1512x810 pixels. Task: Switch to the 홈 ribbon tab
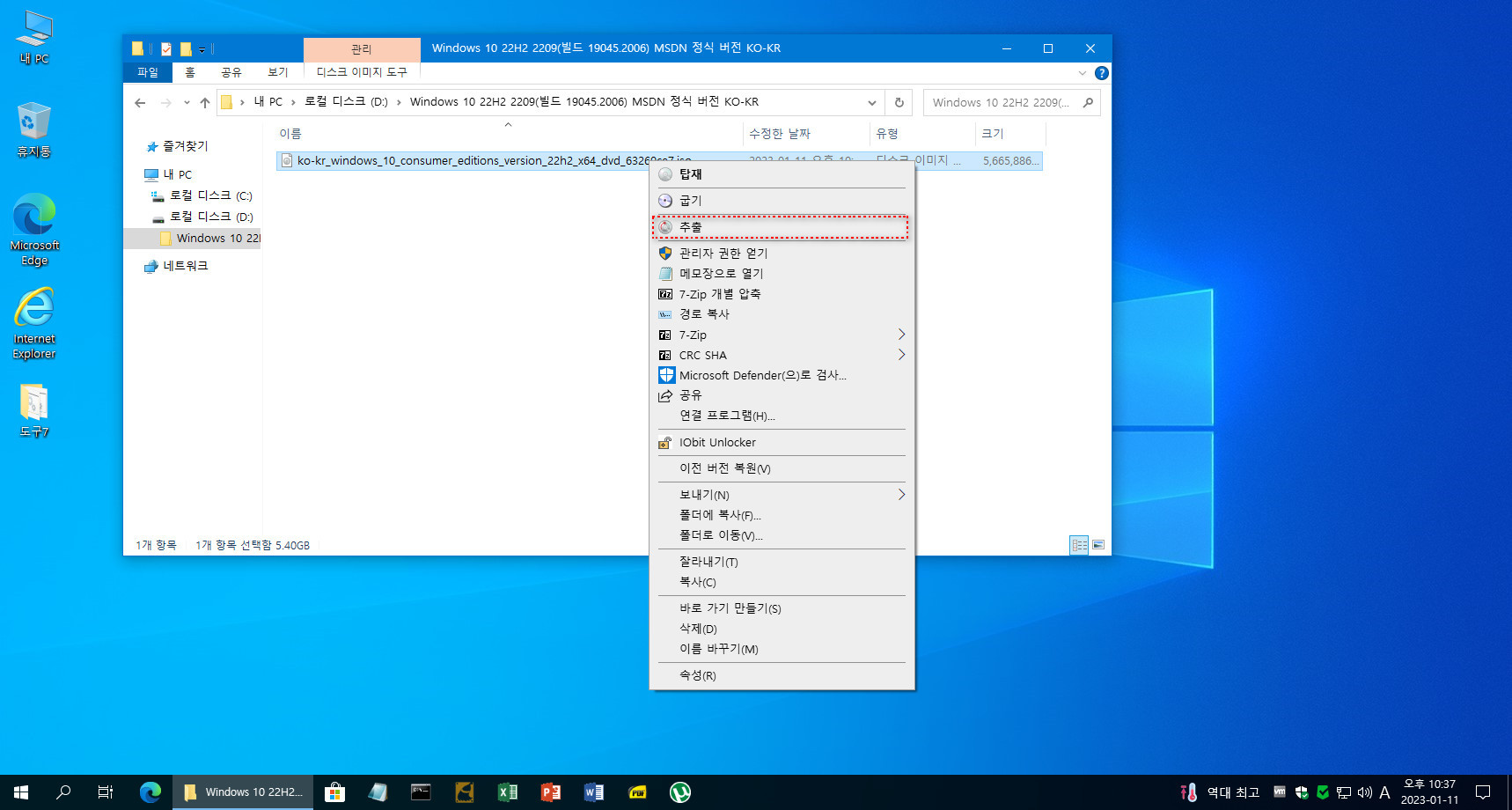190,72
